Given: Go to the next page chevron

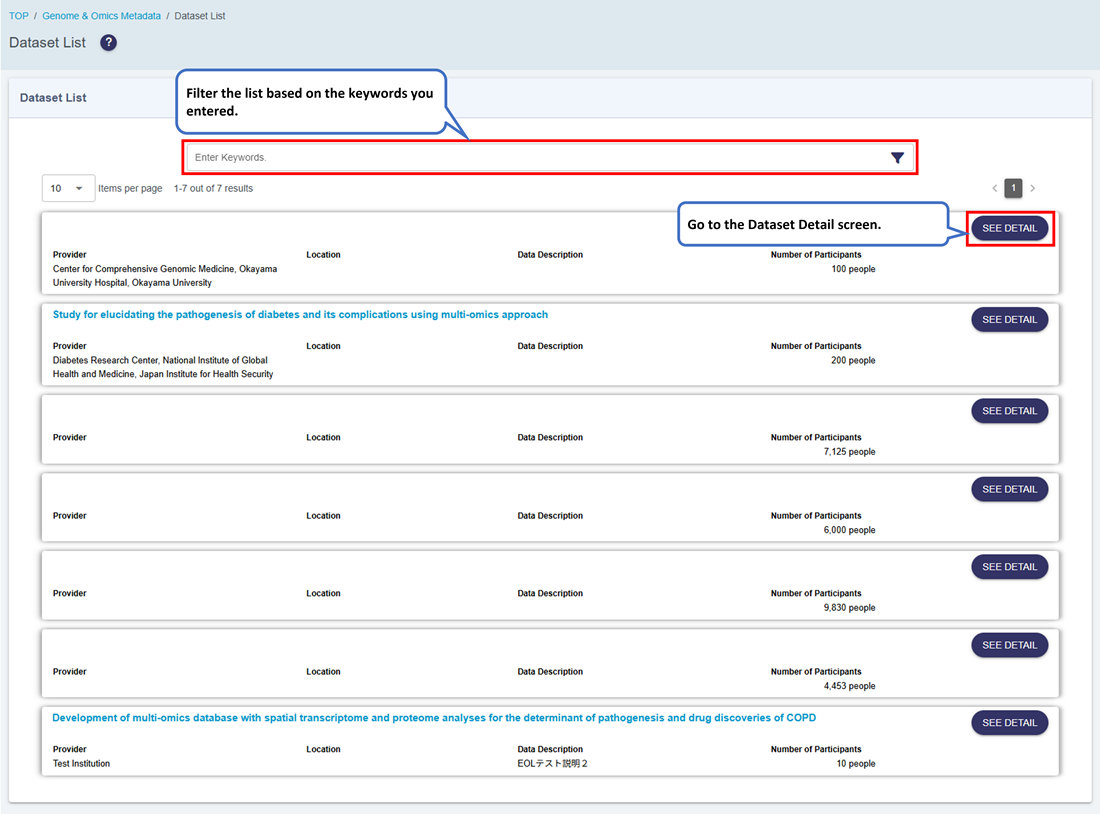Looking at the screenshot, I should 1033,188.
